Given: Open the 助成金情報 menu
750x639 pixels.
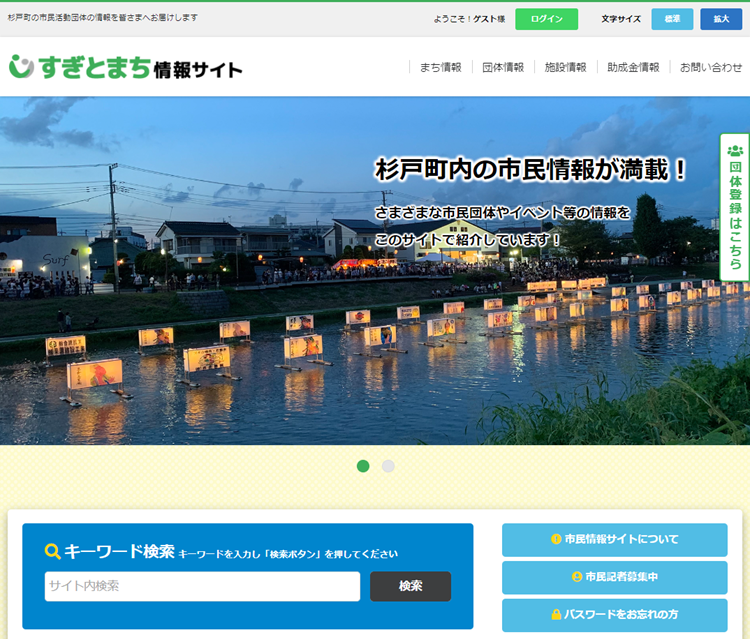Looking at the screenshot, I should (x=633, y=68).
